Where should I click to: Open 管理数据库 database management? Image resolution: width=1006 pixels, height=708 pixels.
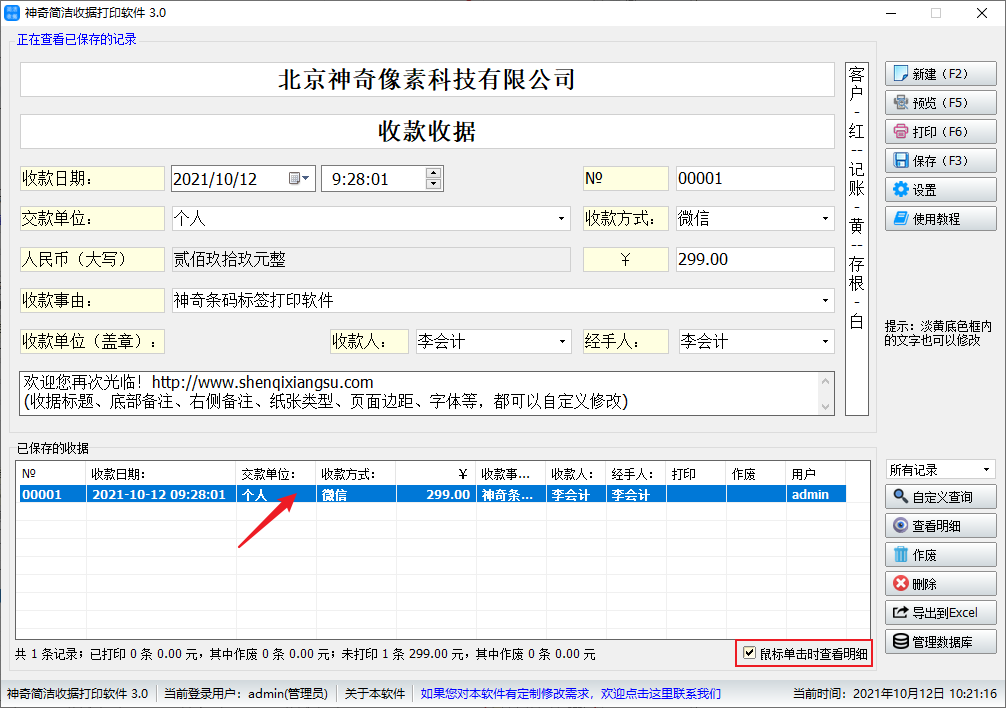pos(940,642)
